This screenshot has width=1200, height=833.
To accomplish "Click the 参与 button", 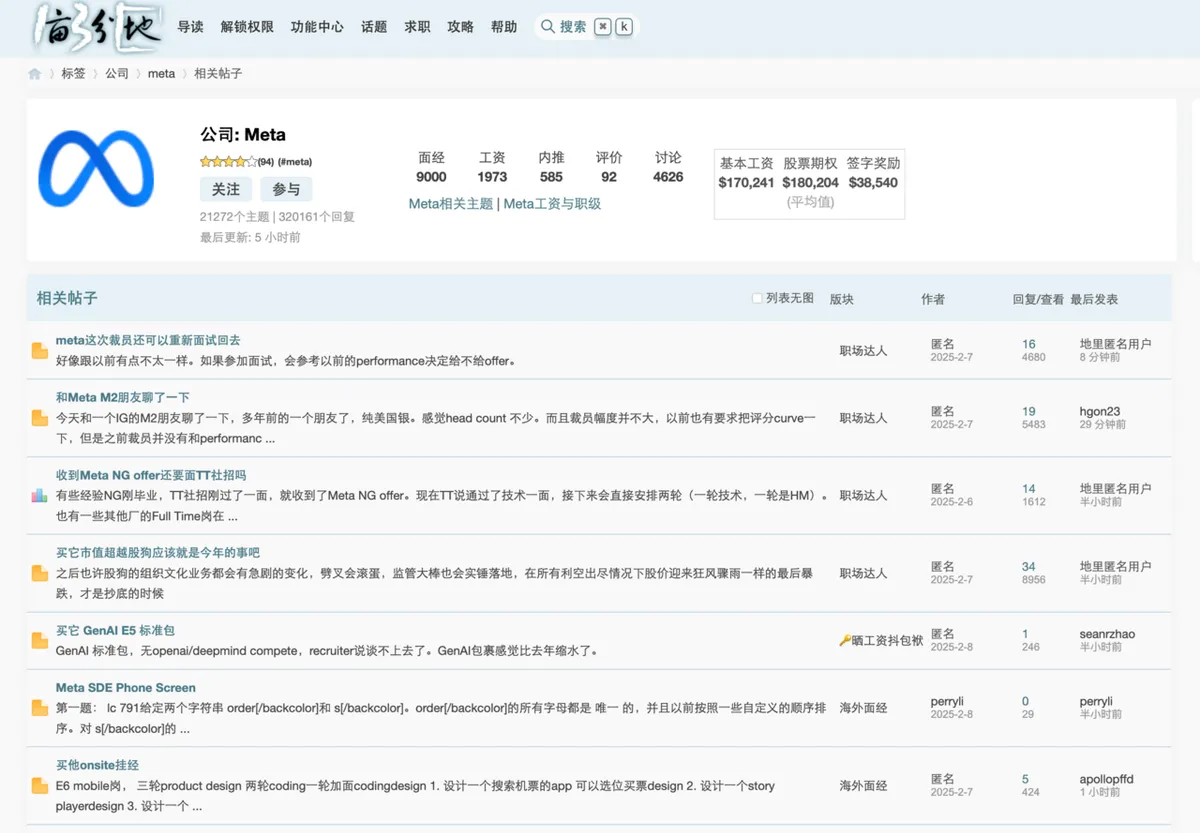I will 286,189.
